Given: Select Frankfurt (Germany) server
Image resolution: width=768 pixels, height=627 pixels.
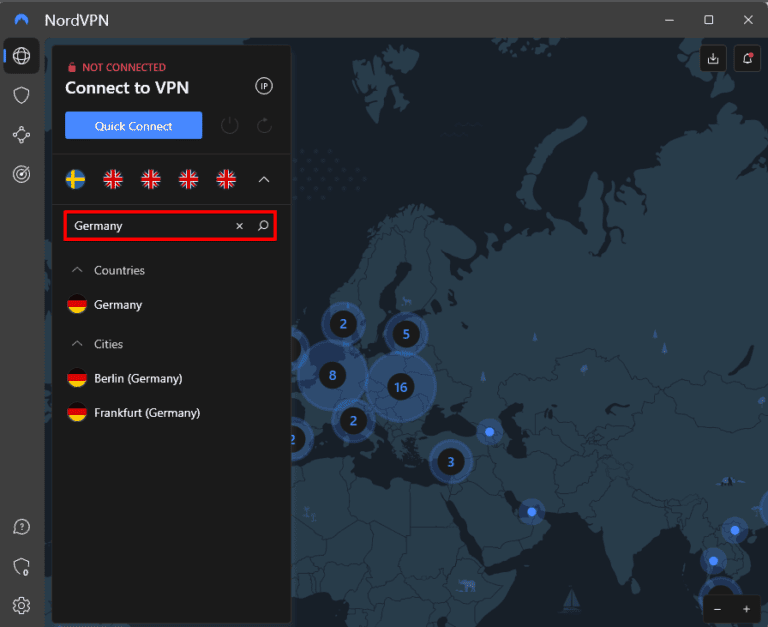Looking at the screenshot, I should (x=146, y=413).
